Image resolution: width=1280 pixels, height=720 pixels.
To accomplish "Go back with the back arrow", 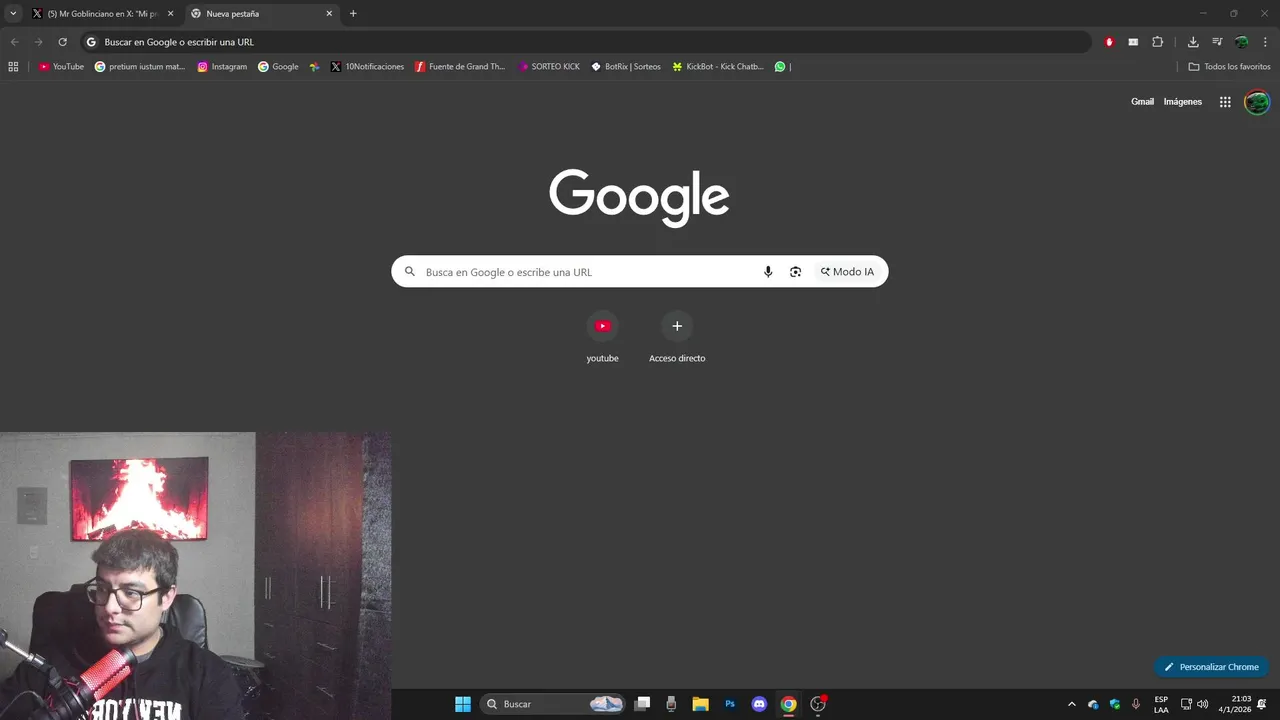I will tap(14, 42).
